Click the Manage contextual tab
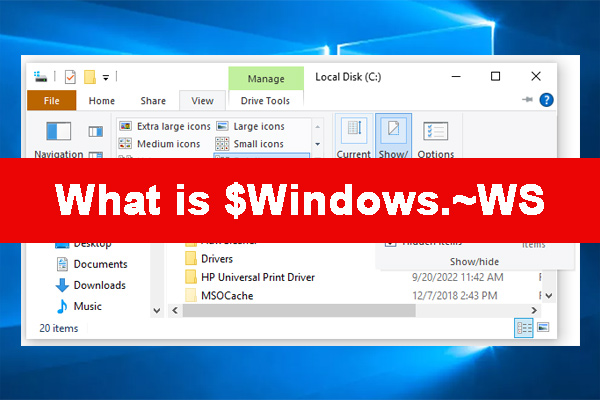Image resolution: width=600 pixels, height=400 pixels. 266,78
